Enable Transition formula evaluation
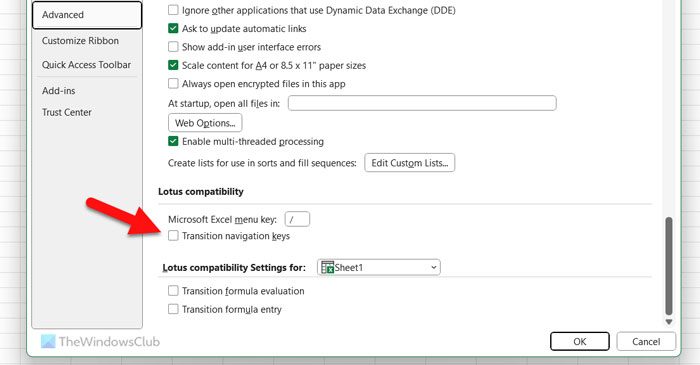Image resolution: width=700 pixels, height=365 pixels. pos(173,291)
